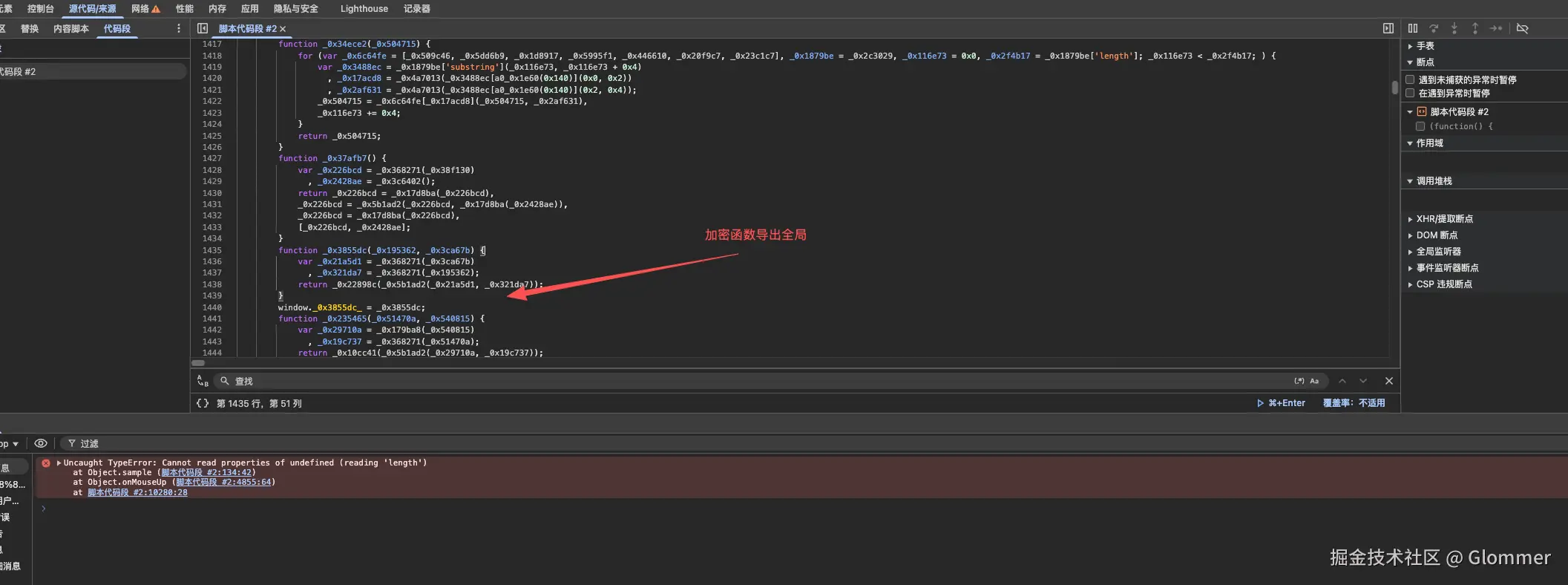Check 遇到未捕获的异常时暂停 checkbox
The height and width of the screenshot is (585, 1568).
[x=1410, y=79]
